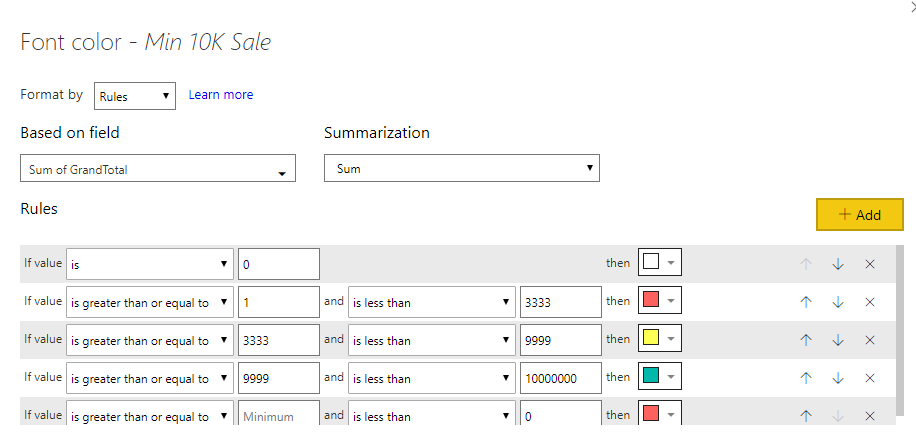Edit upper bound 0 in the last rule
Image resolution: width=916 pixels, height=445 pixels.
click(561, 413)
